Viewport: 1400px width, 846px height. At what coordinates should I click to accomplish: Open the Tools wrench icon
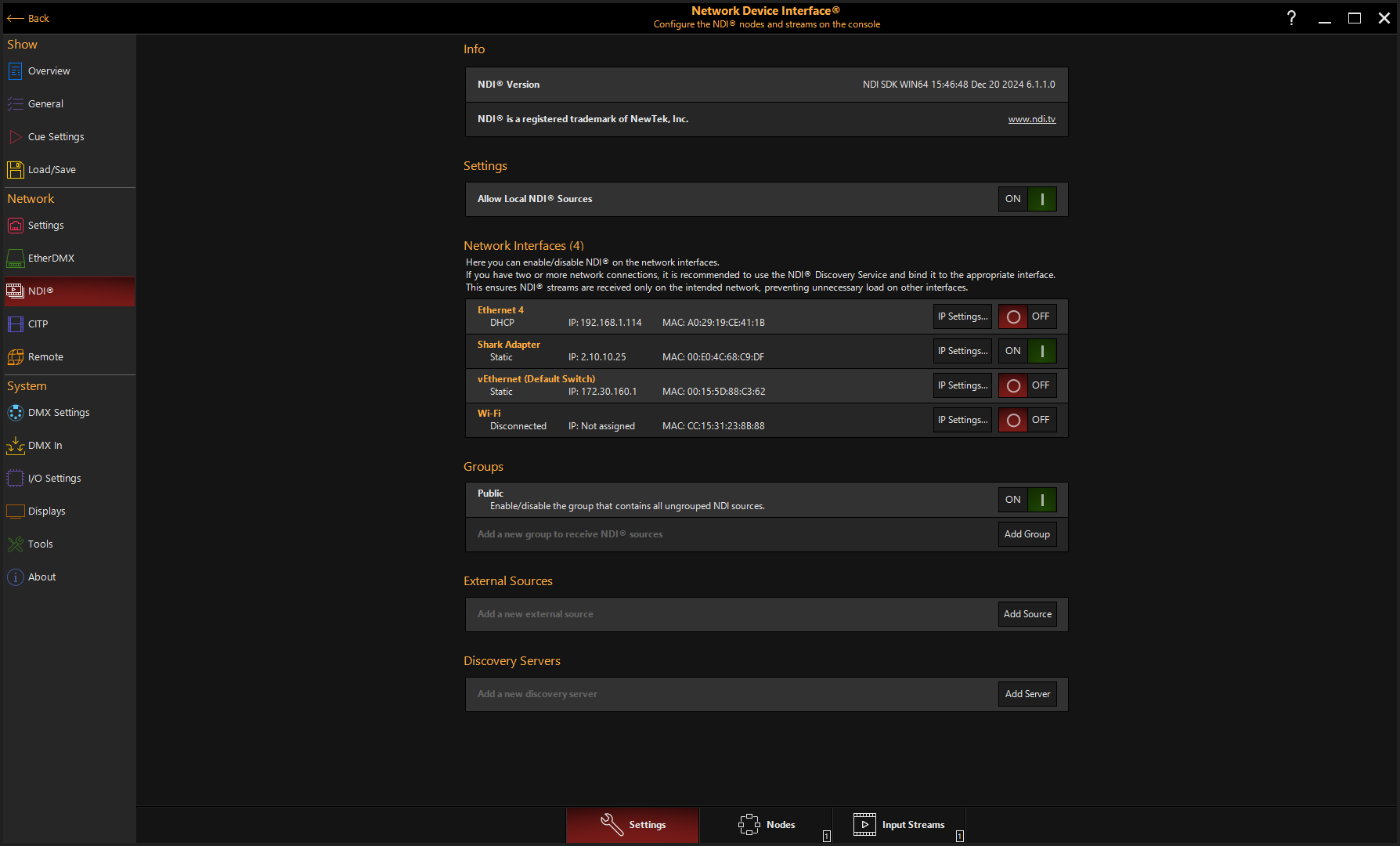tap(15, 544)
